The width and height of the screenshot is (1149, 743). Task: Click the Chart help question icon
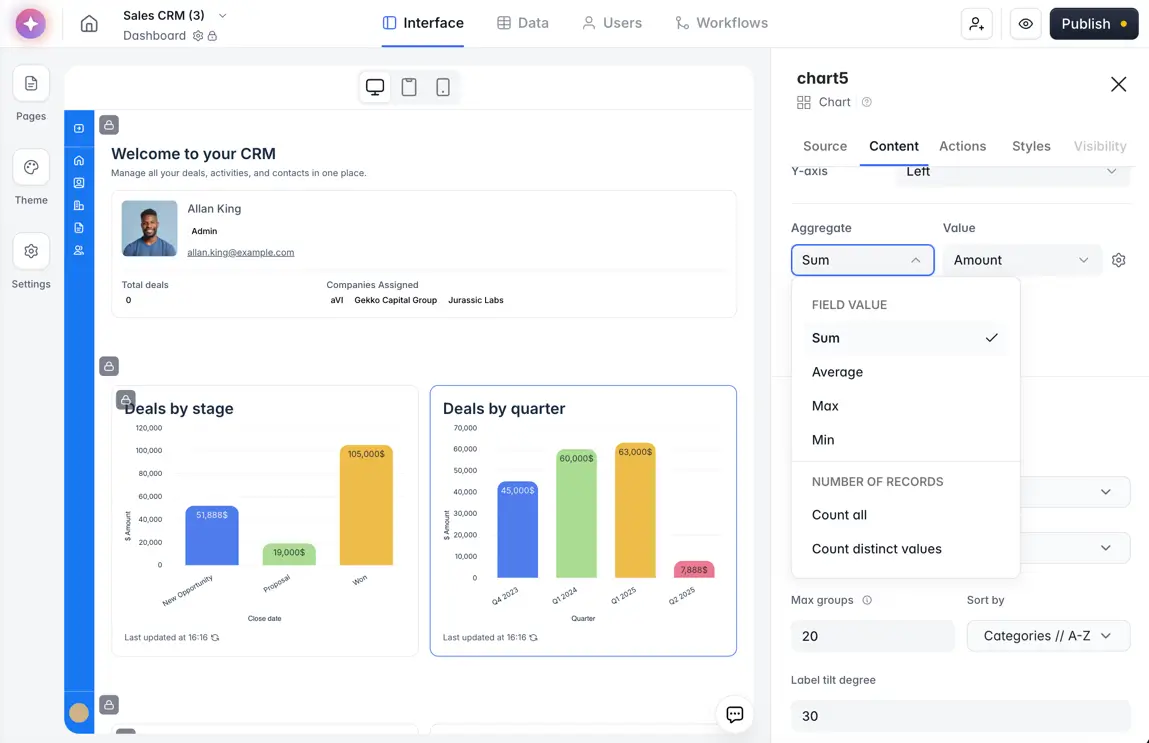coord(867,102)
